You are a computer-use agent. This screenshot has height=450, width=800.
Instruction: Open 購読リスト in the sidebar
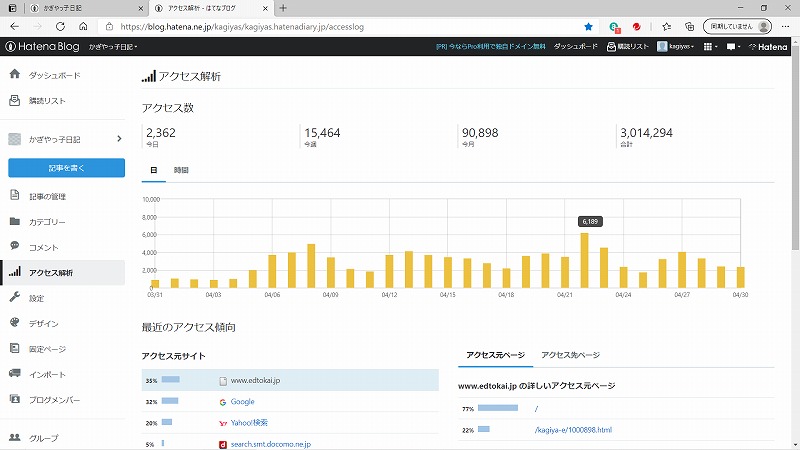(47, 101)
